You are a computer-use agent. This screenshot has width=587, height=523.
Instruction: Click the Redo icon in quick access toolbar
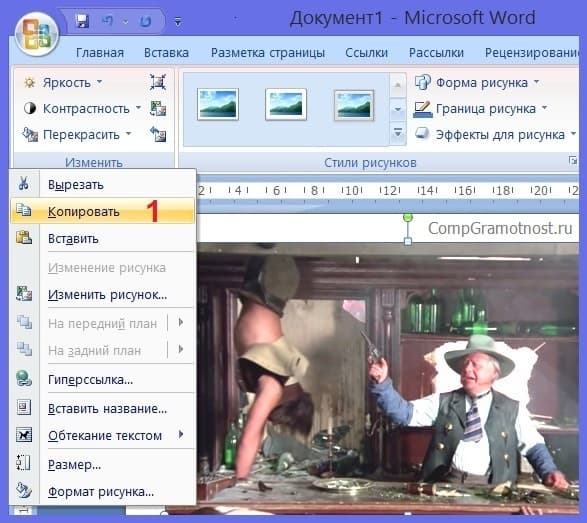145,21
